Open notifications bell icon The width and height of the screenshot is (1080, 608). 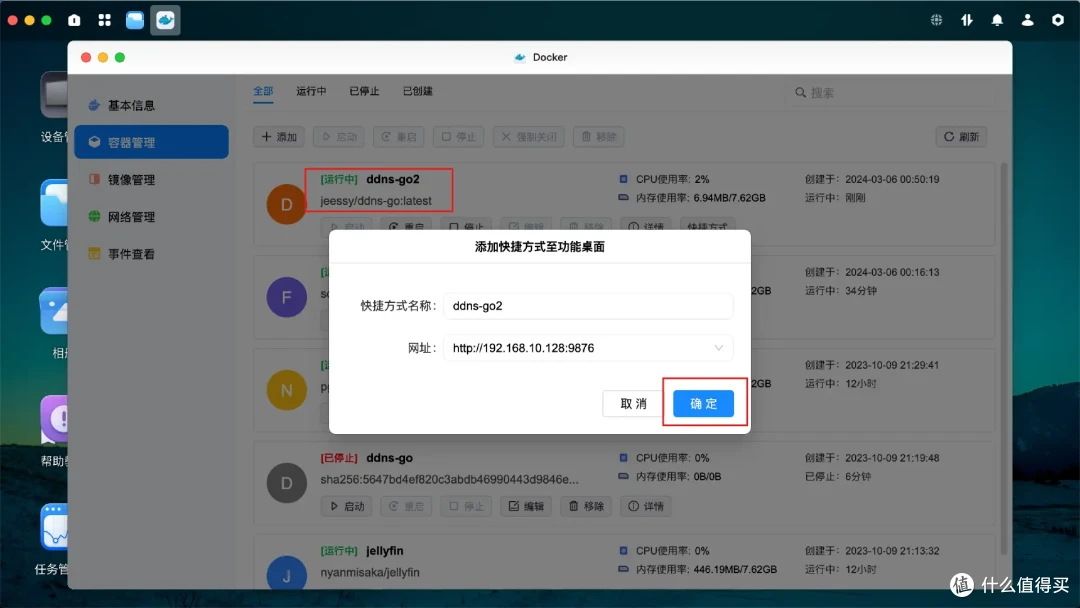click(x=997, y=20)
